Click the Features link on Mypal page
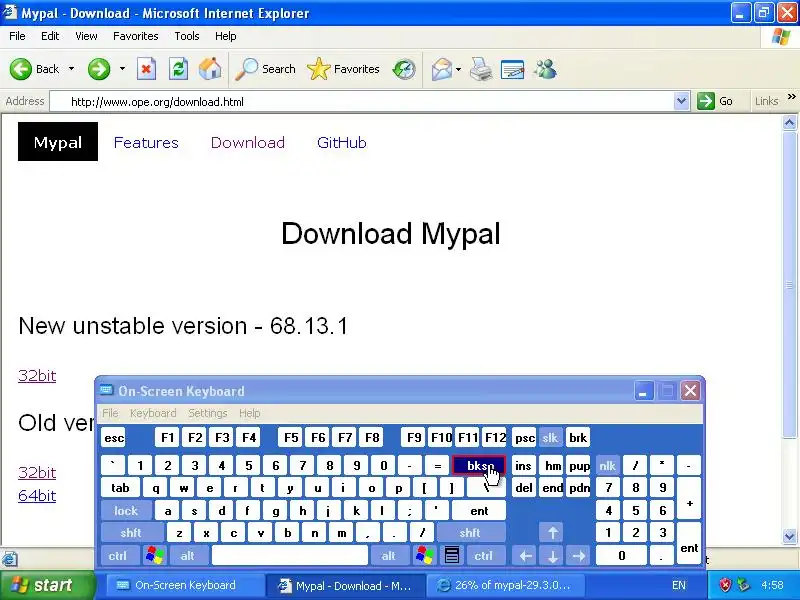The height and width of the screenshot is (600, 800). pyautogui.click(x=146, y=142)
